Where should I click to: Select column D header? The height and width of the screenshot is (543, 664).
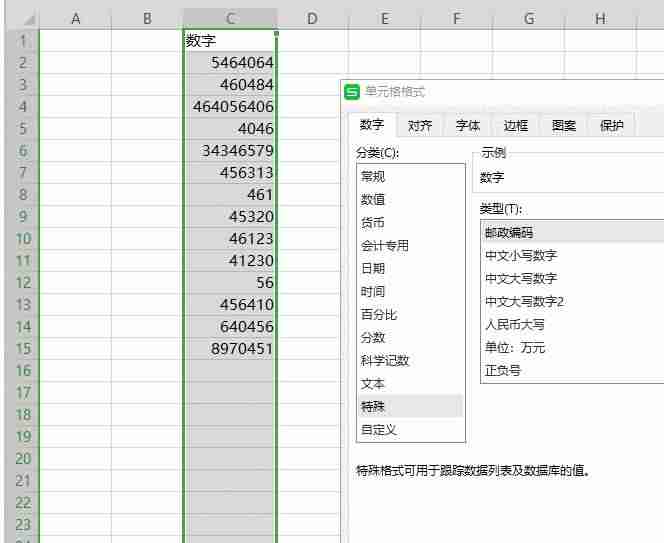312,19
